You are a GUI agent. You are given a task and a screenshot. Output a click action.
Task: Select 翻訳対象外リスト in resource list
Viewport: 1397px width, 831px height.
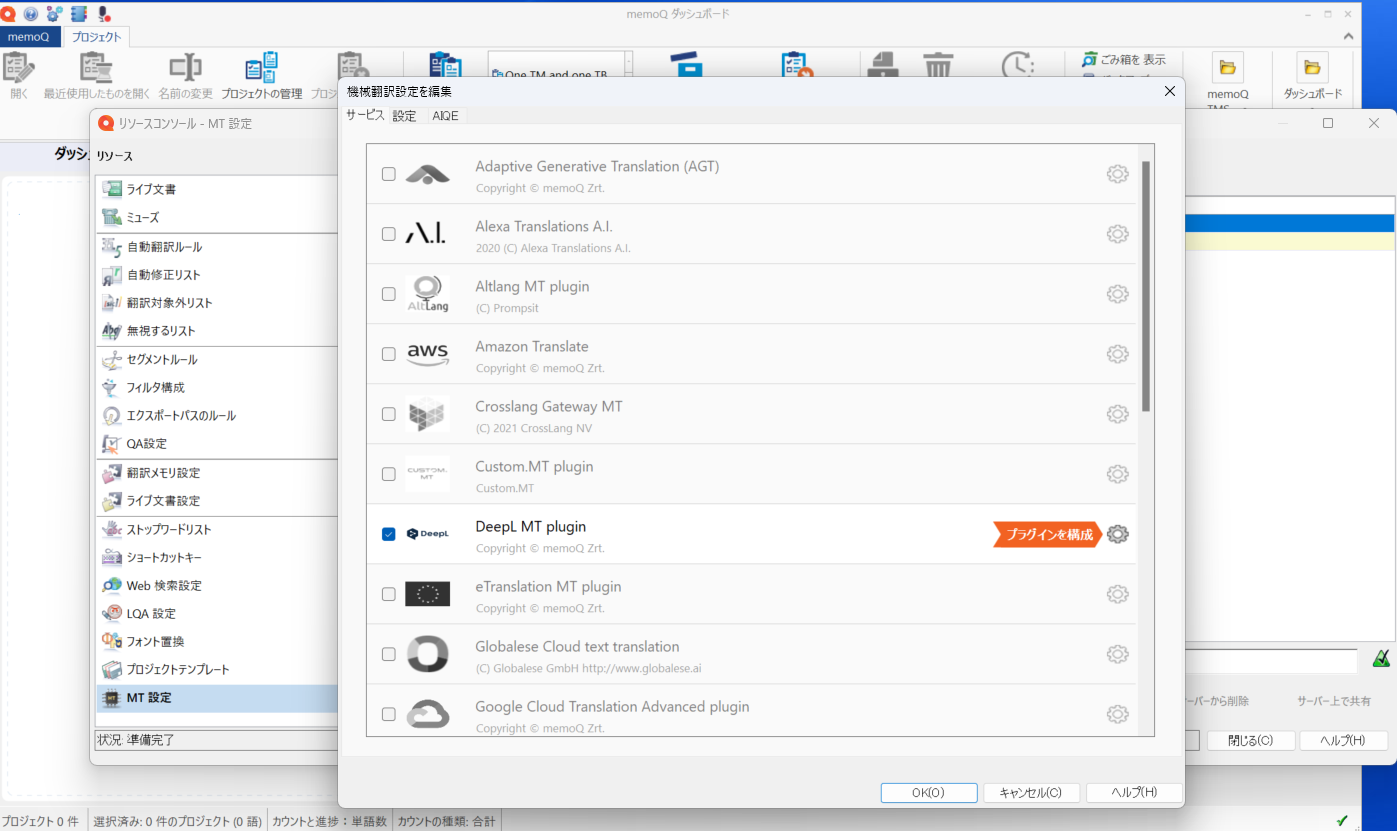click(x=218, y=302)
